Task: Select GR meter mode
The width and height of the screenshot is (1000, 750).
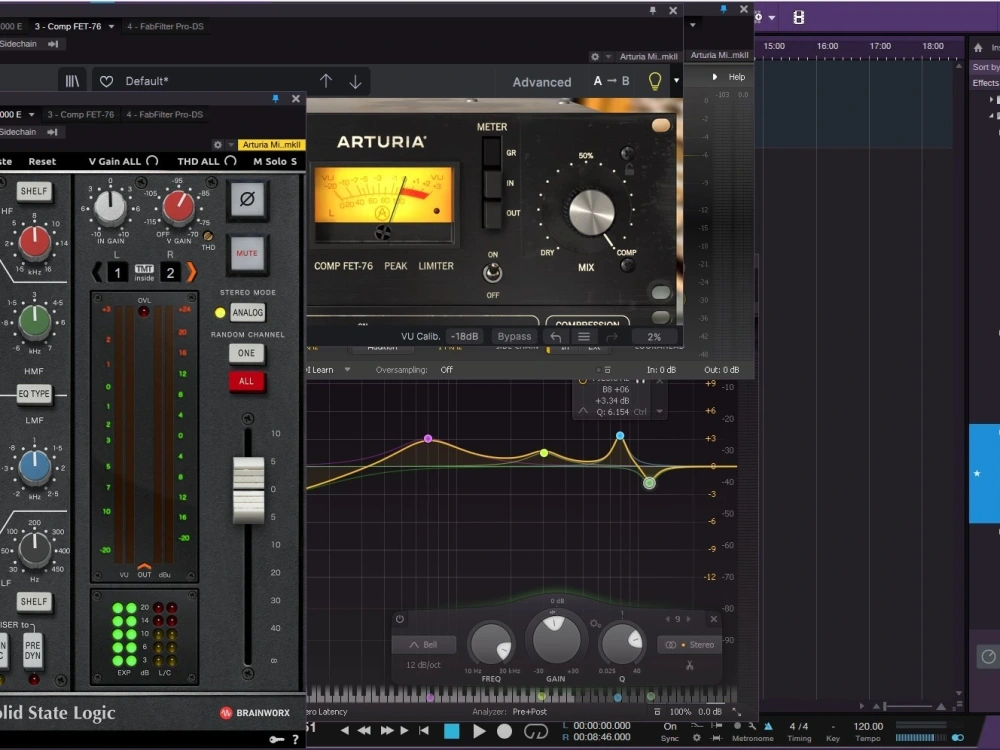Action: click(492, 153)
